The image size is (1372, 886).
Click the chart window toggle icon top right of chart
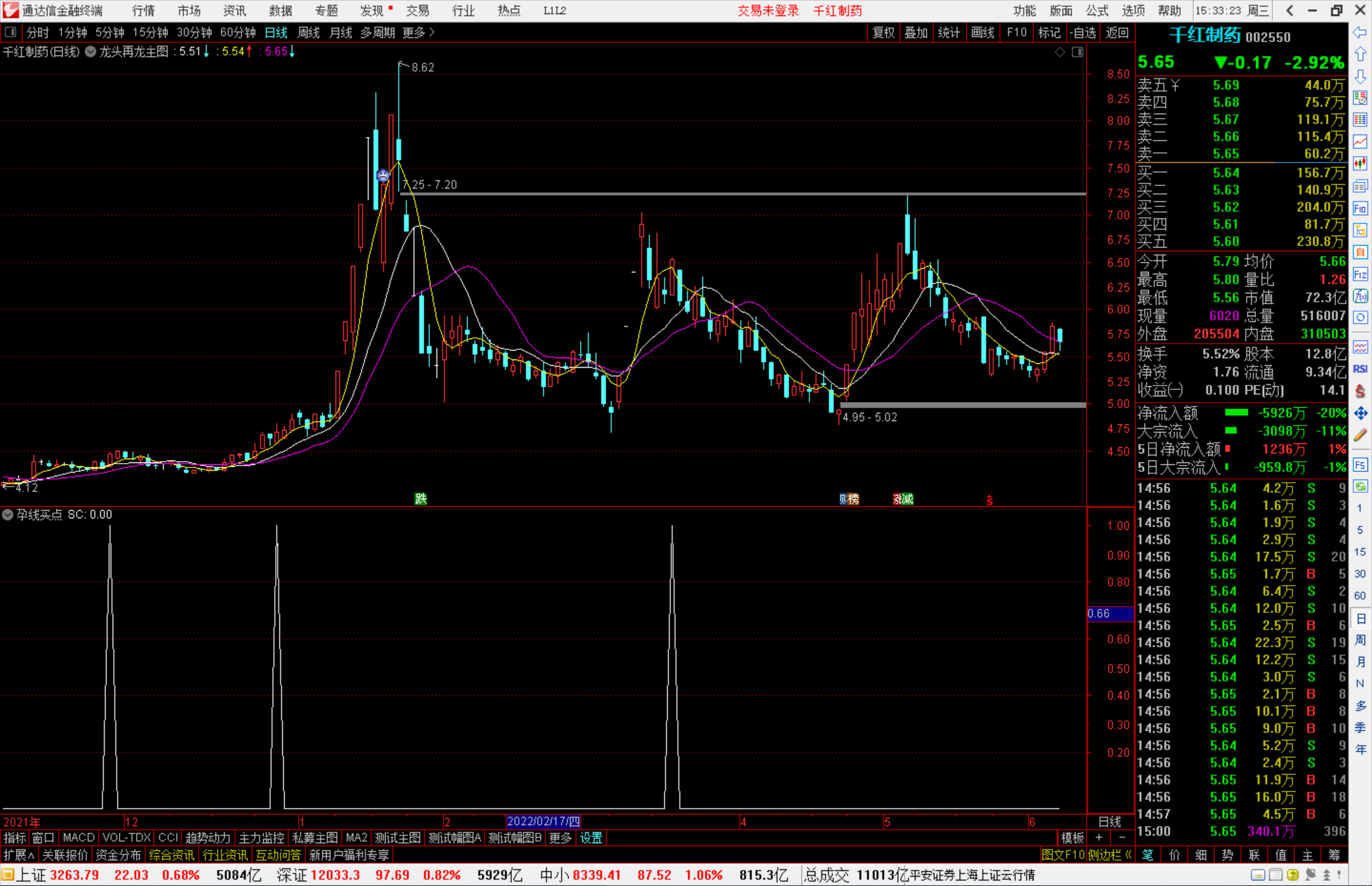pos(1077,52)
